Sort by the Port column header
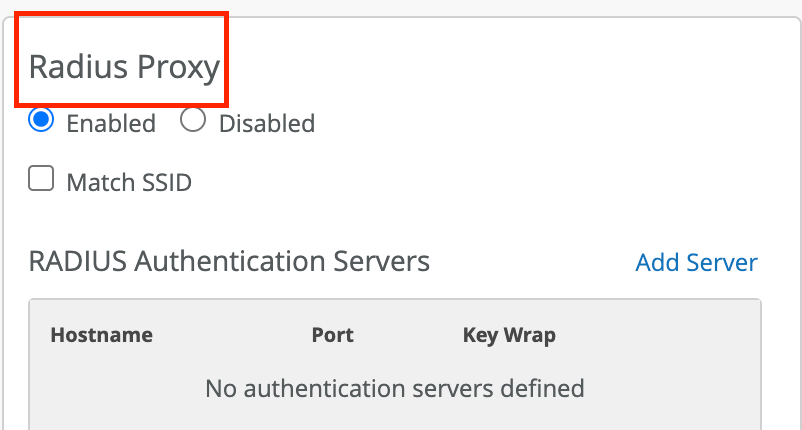Image resolution: width=802 pixels, height=430 pixels. [333, 335]
